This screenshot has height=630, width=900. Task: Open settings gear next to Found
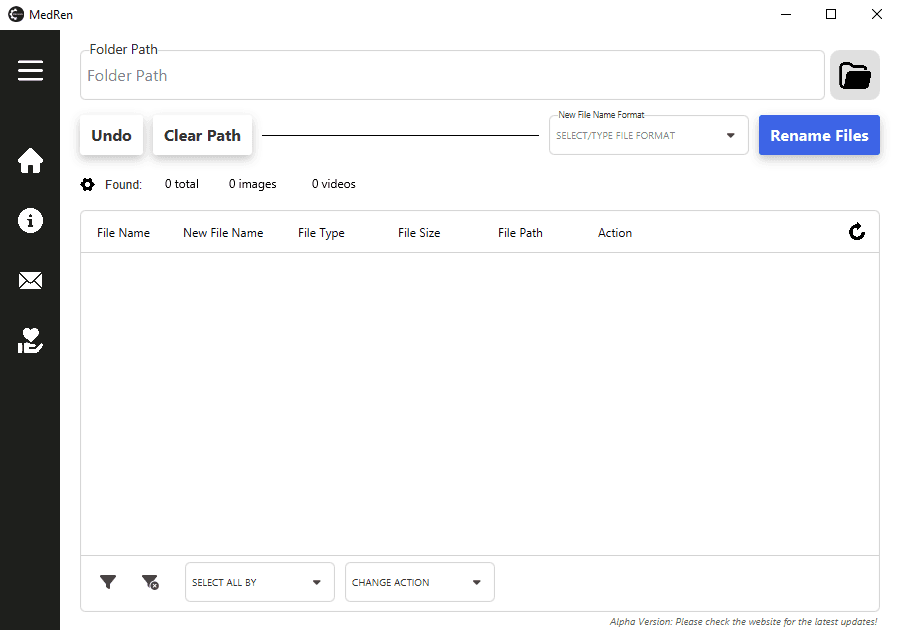click(87, 185)
